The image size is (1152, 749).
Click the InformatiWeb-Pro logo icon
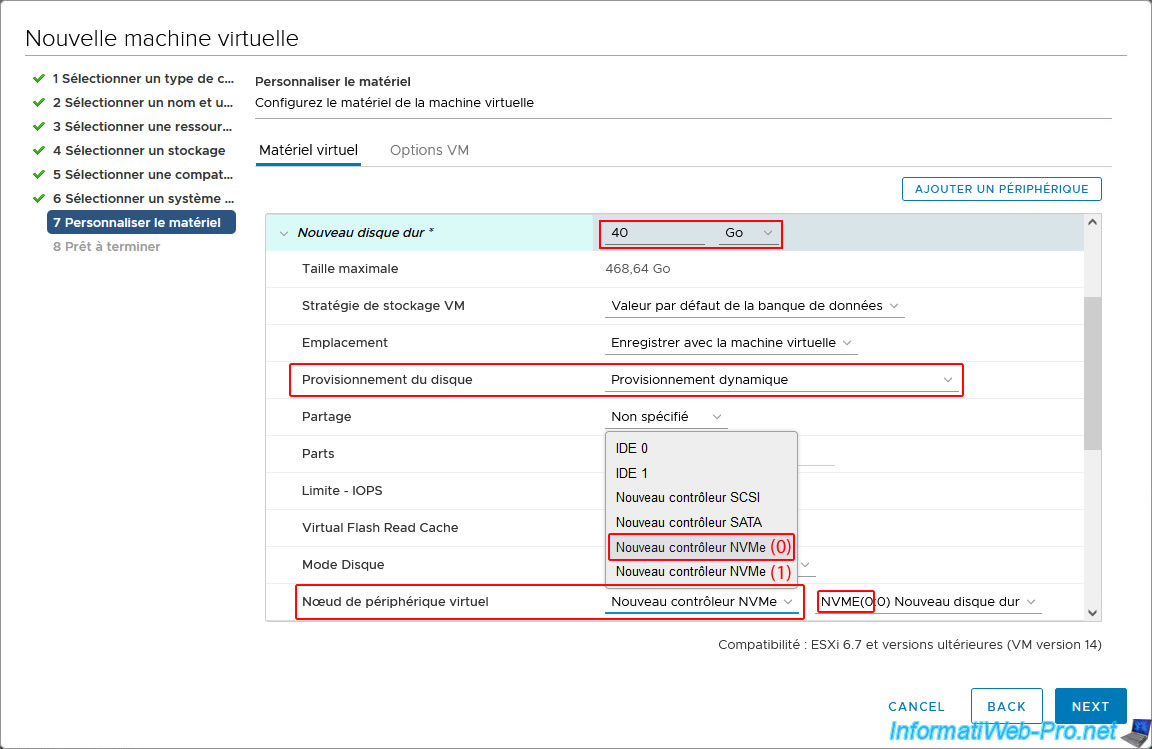[1135, 731]
